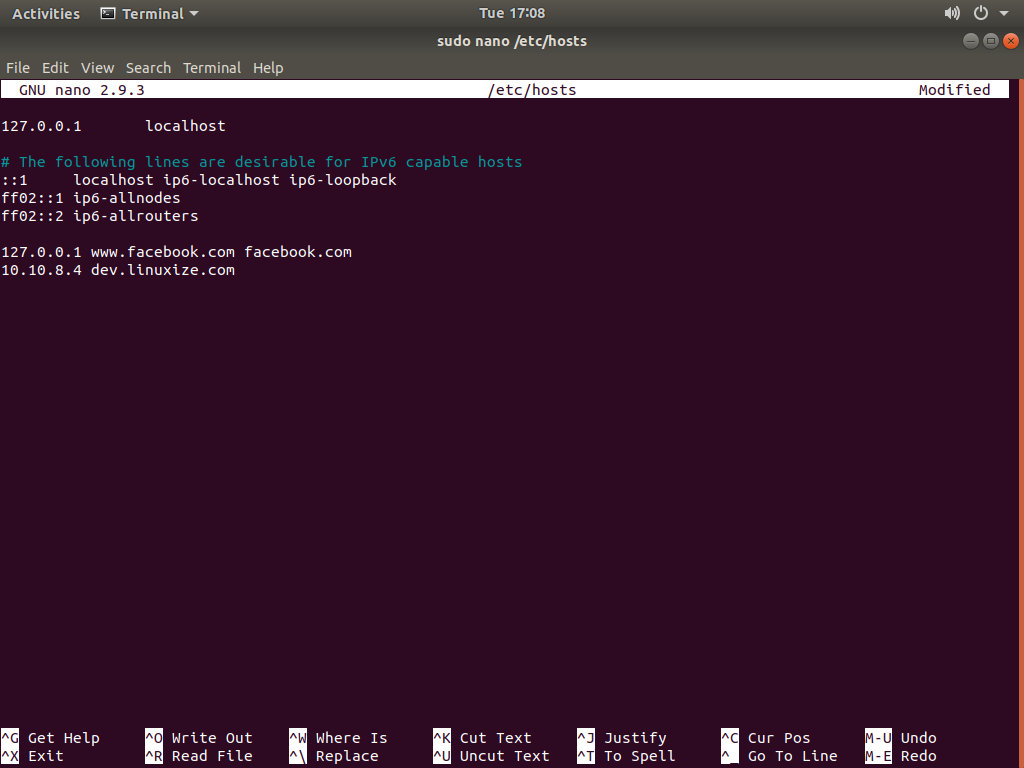
Task: Open the session dropdown arrow near the power icon
Action: click(x=1006, y=13)
